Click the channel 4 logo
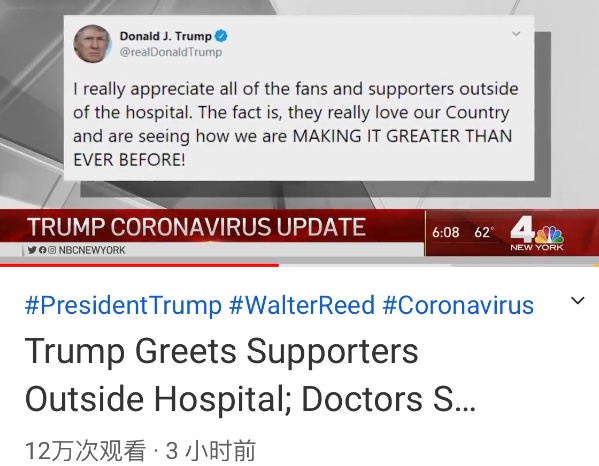599x466 pixels. coord(523,230)
